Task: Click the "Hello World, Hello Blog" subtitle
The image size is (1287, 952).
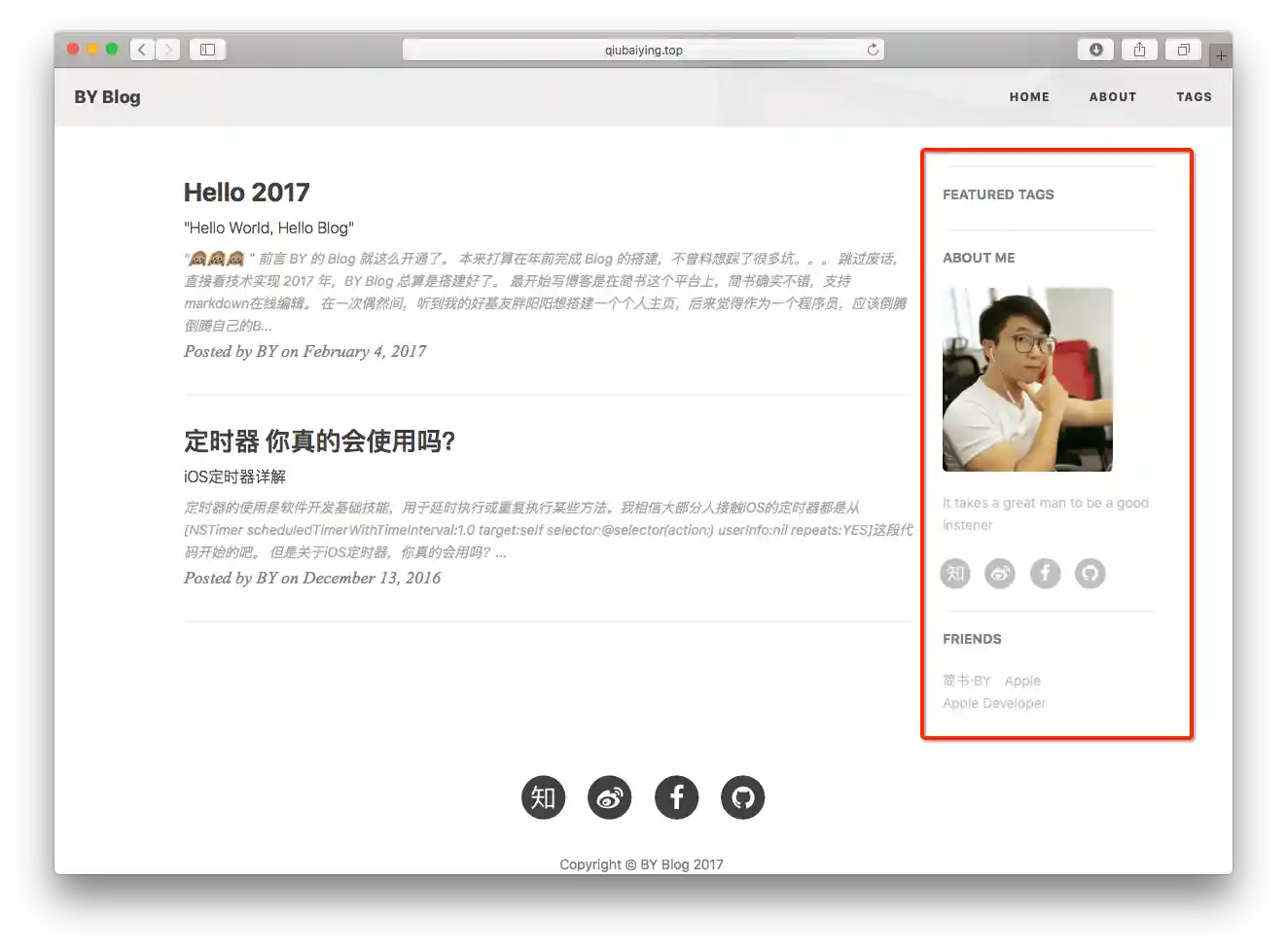Action: click(268, 228)
